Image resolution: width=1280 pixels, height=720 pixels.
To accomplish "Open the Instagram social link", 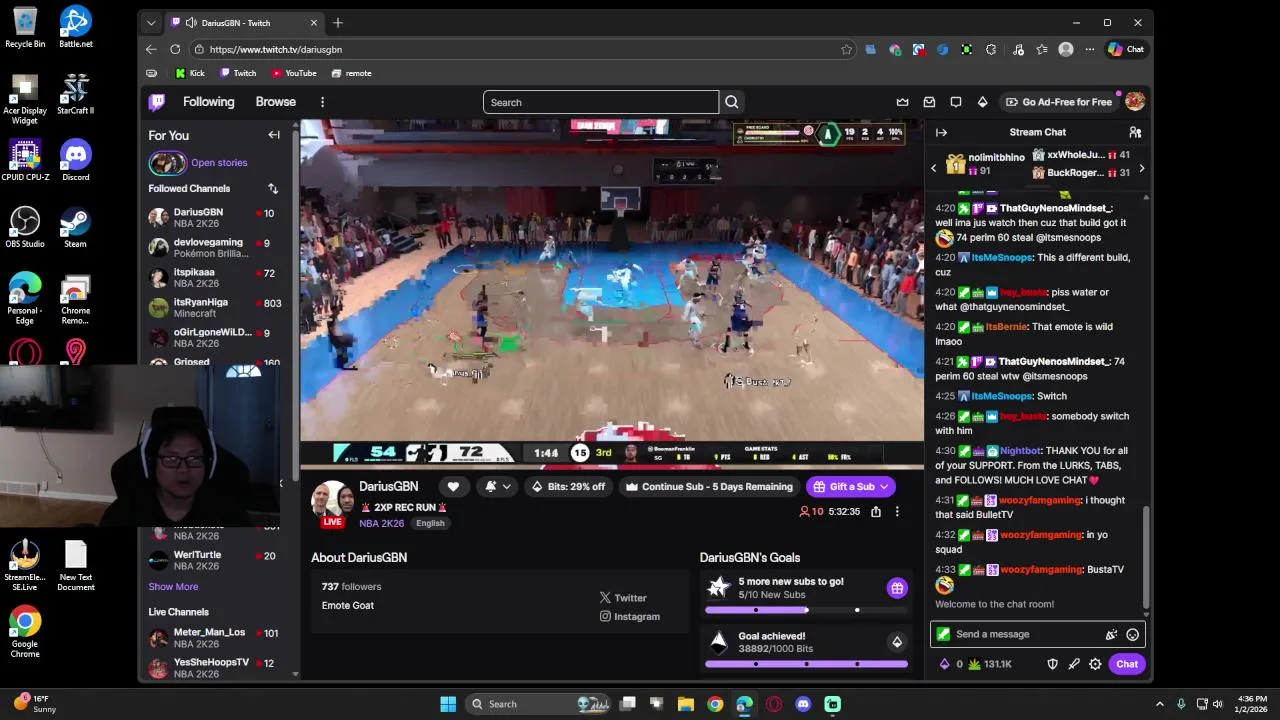I will (629, 617).
